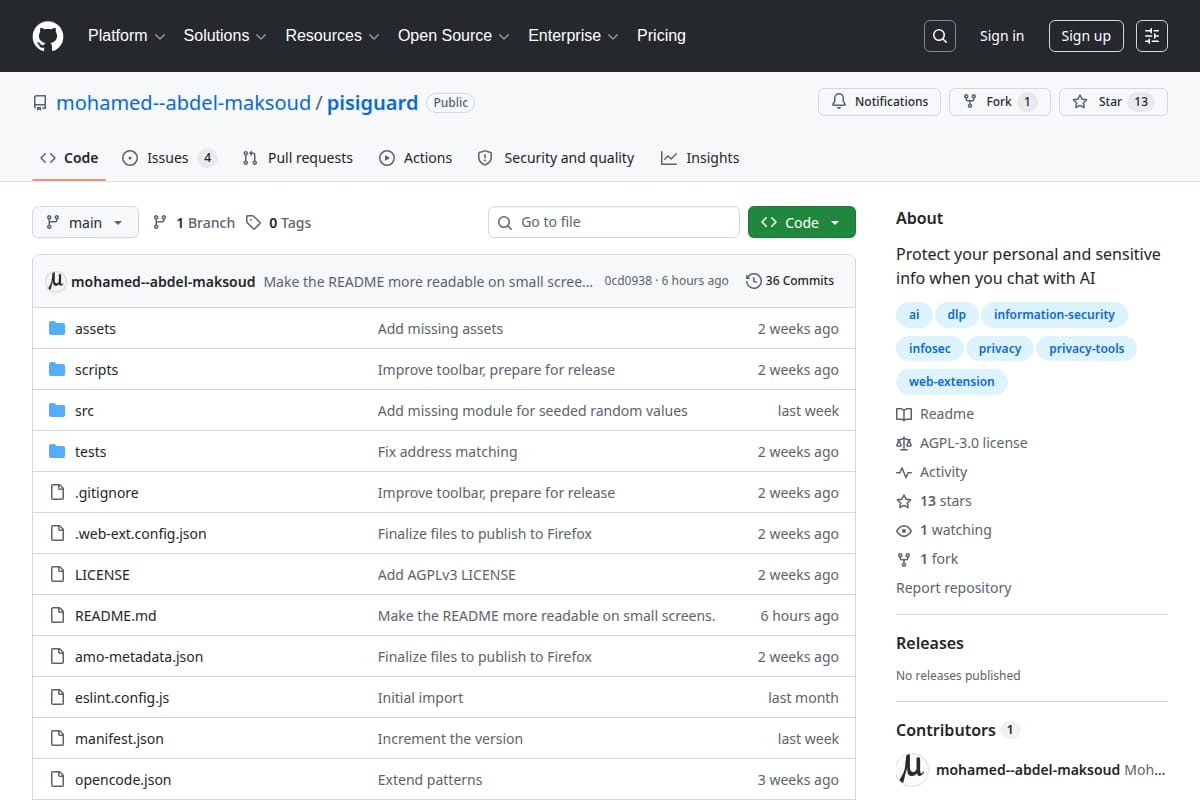This screenshot has height=800, width=1200.
Task: Switch to the Insights tab
Action: point(700,158)
